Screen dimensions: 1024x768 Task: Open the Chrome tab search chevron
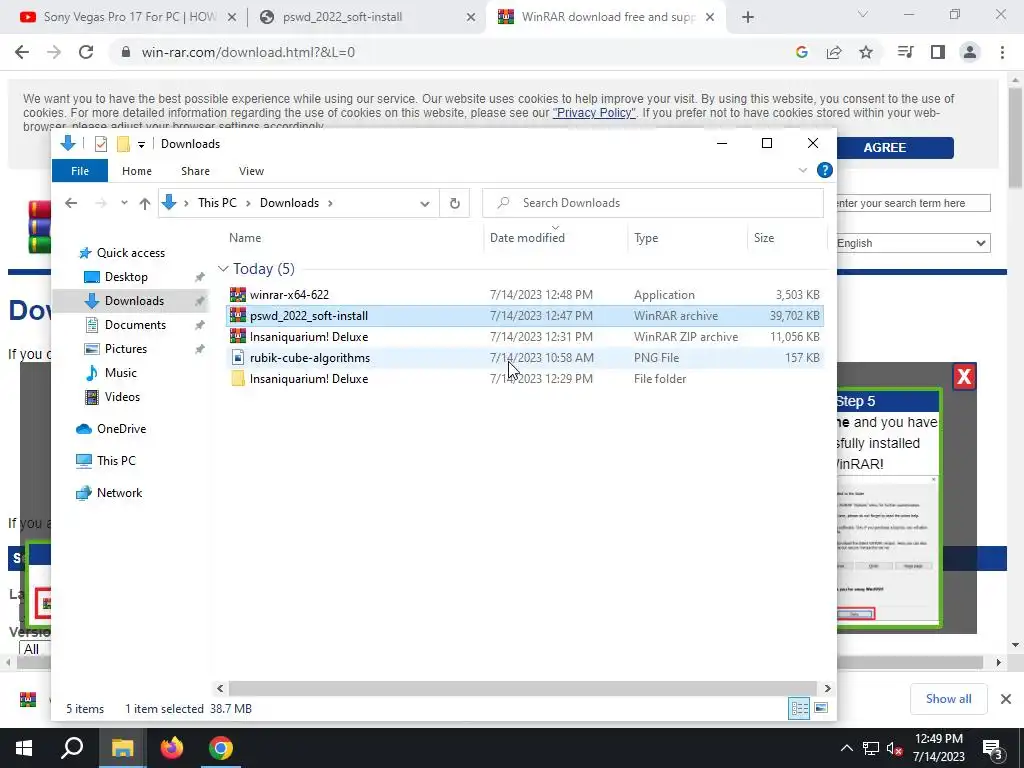863,14
